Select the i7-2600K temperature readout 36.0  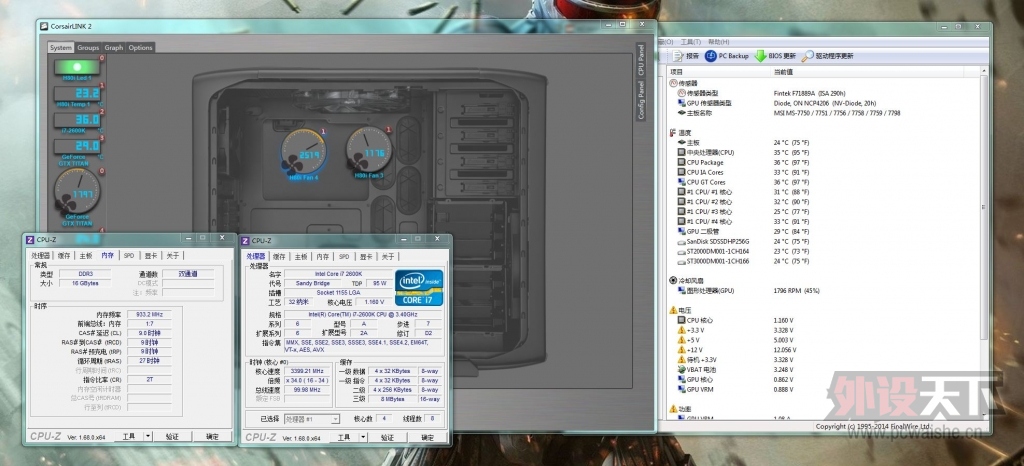click(76, 120)
